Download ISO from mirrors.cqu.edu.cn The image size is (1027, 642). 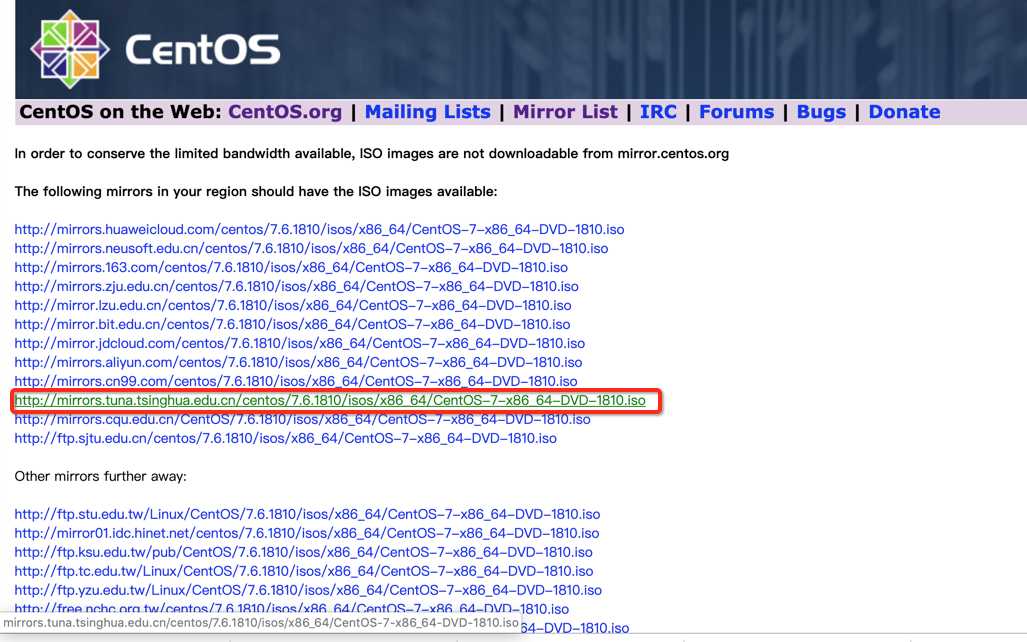(302, 419)
